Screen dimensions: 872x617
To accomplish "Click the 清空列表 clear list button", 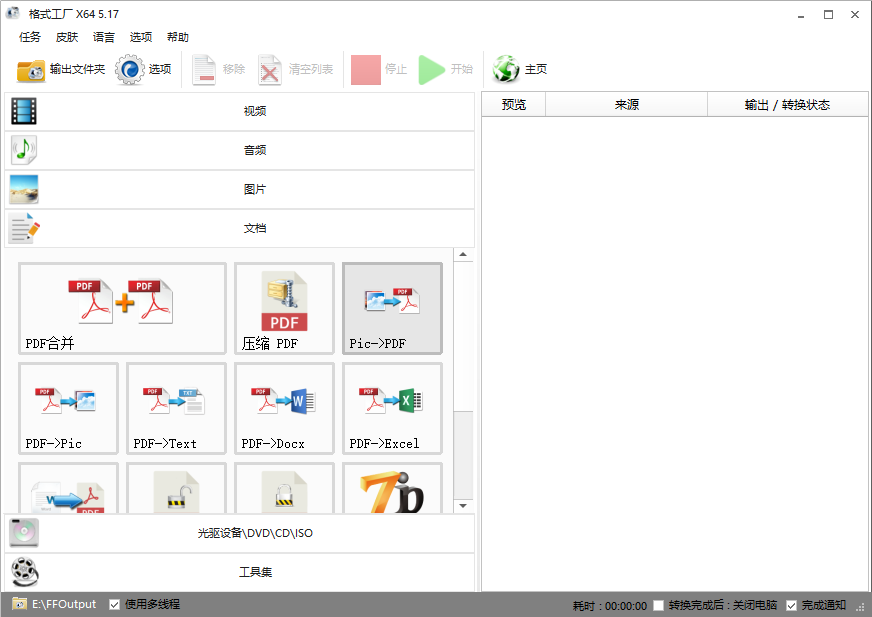I will (x=288, y=68).
